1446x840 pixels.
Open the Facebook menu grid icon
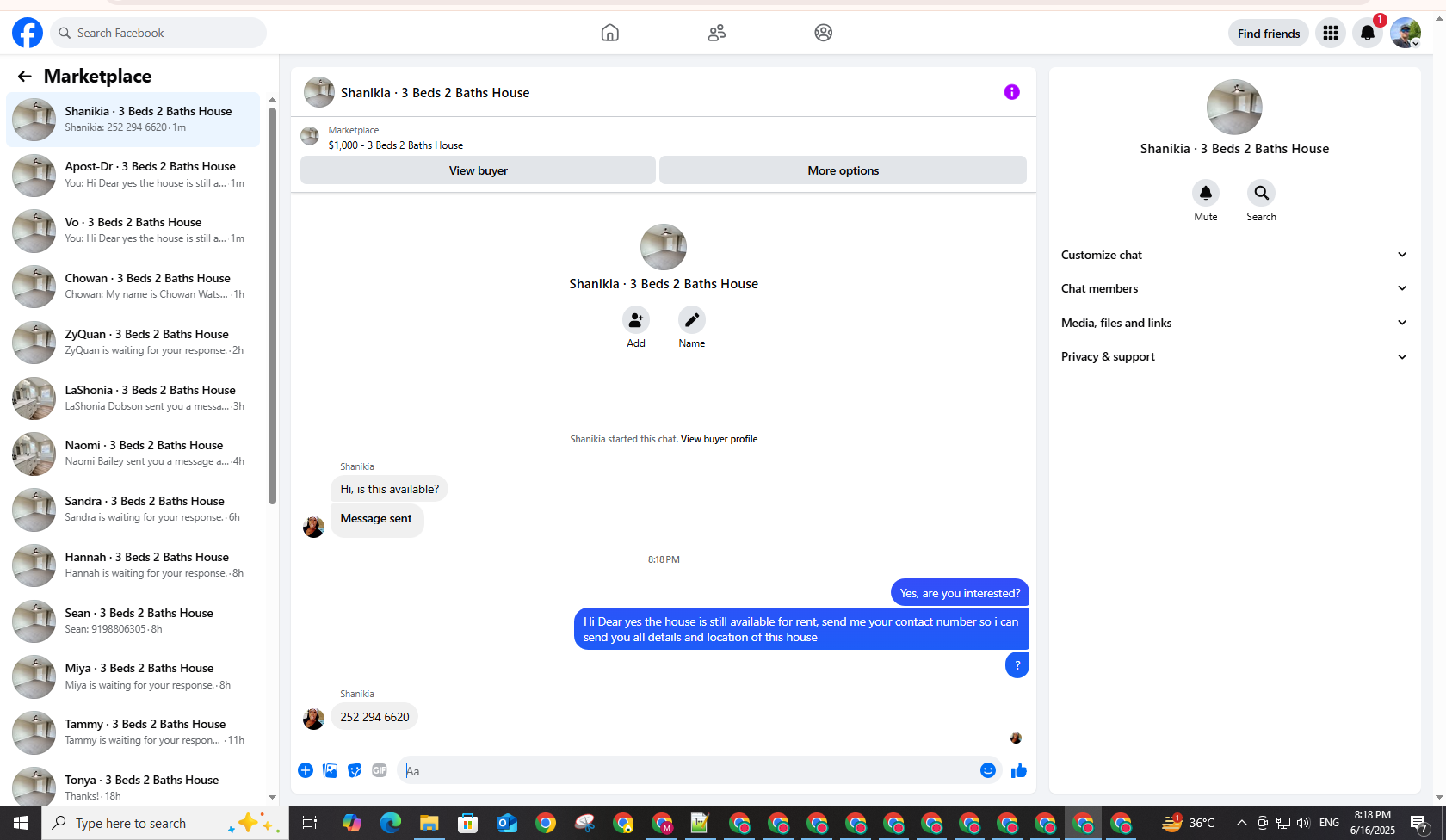pyautogui.click(x=1331, y=33)
